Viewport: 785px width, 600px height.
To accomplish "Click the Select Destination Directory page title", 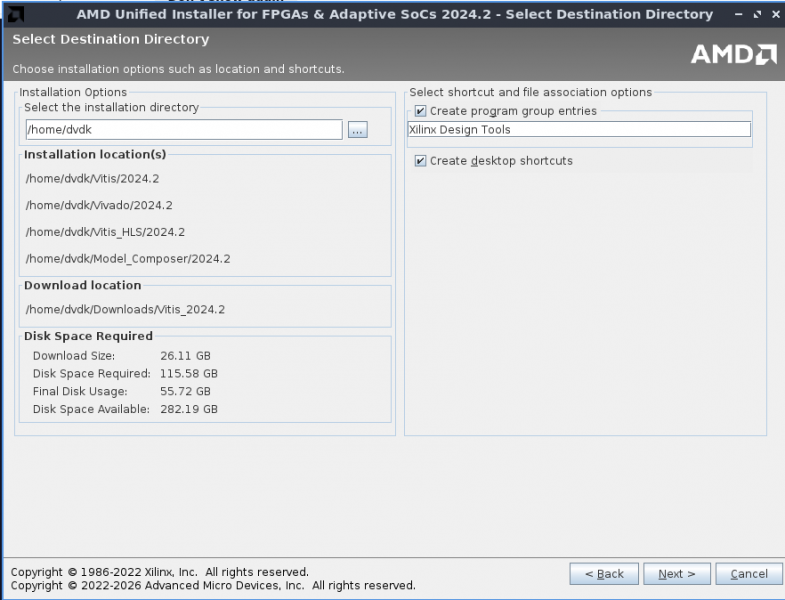I will (111, 39).
